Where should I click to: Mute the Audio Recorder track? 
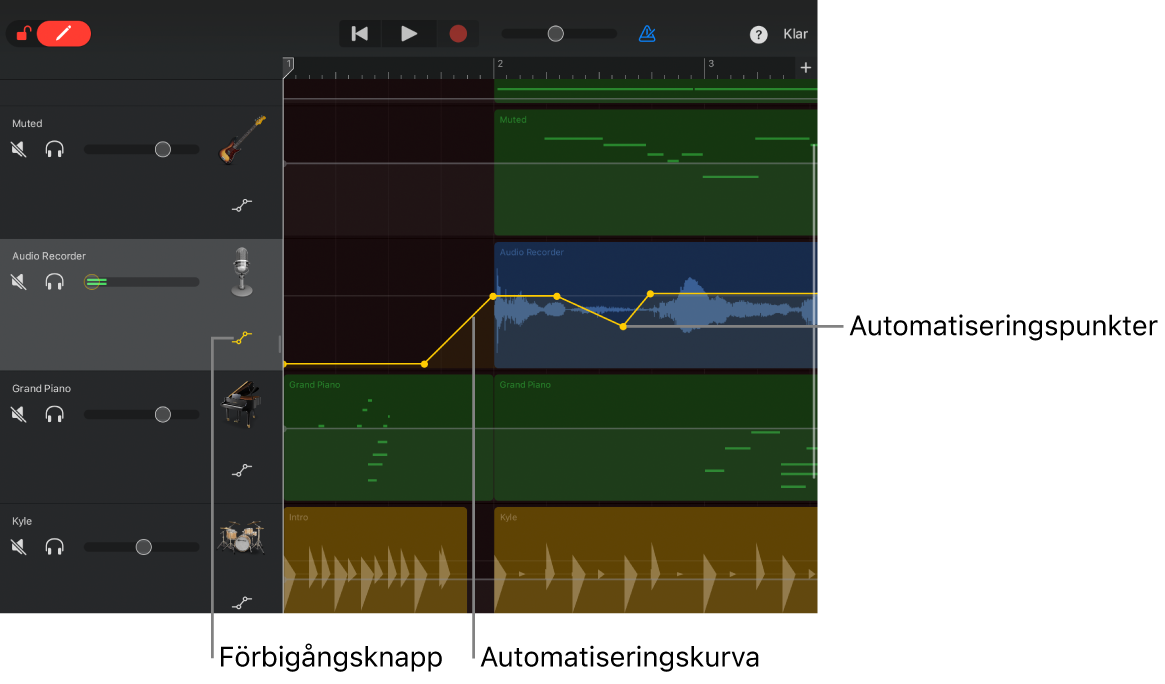(19, 281)
